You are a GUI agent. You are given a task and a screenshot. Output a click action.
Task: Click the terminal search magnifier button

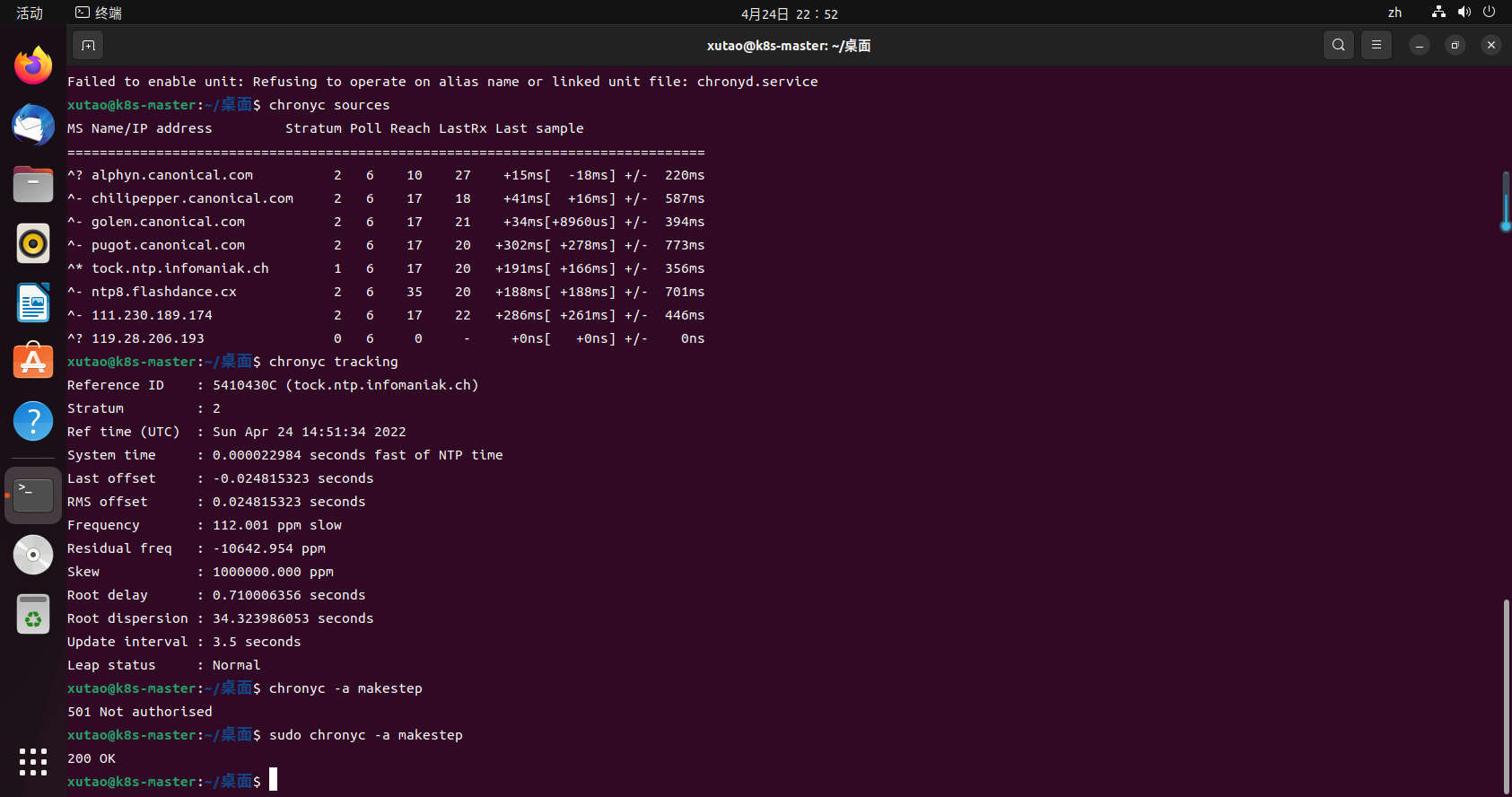[1339, 45]
